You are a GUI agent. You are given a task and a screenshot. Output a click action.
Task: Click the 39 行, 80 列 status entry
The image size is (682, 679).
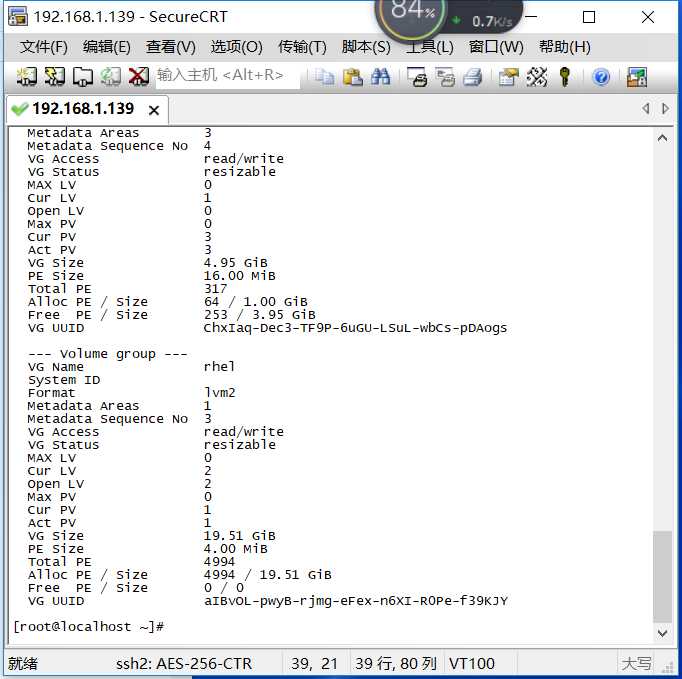click(396, 664)
